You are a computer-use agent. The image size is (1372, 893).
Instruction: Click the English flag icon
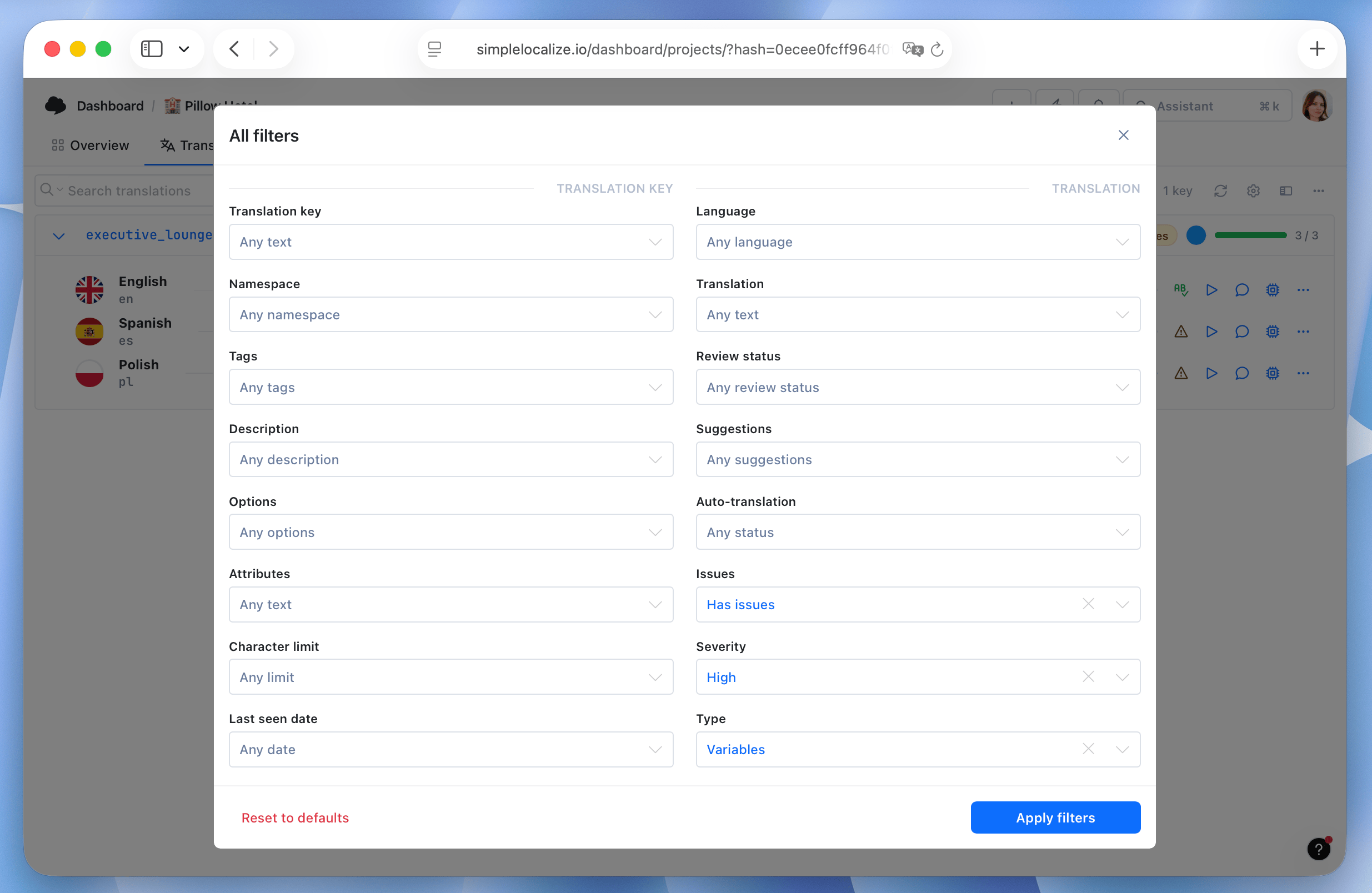tap(89, 289)
